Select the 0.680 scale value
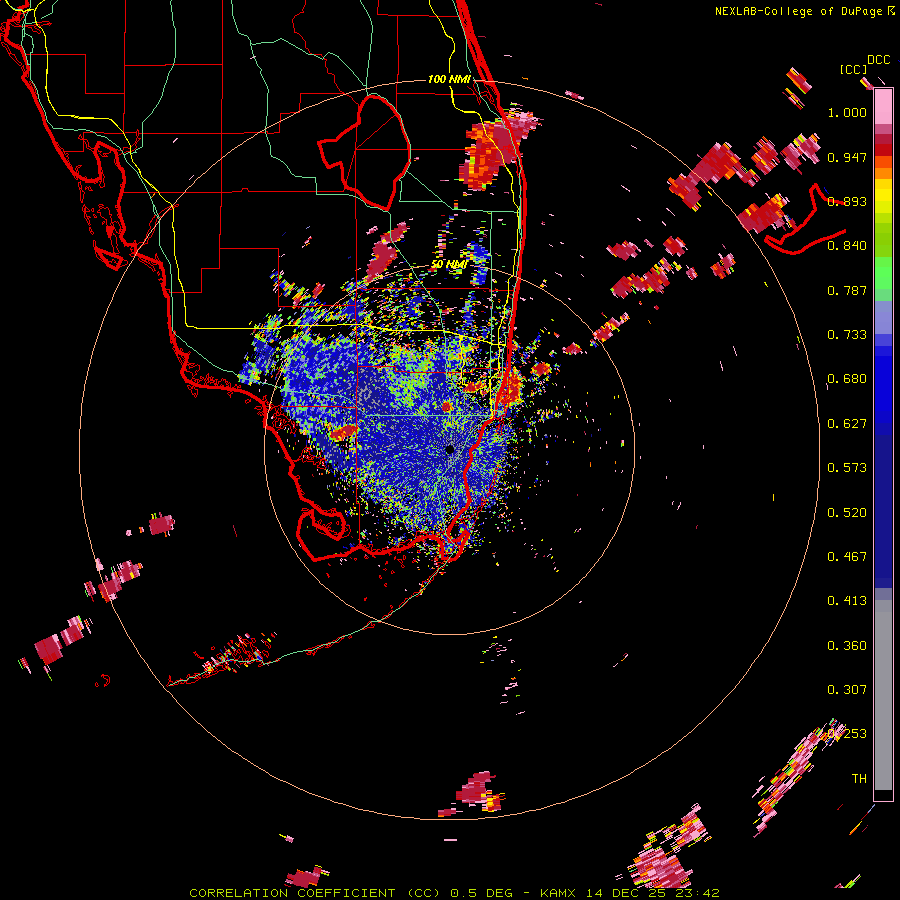Image resolution: width=900 pixels, height=900 pixels. [x=847, y=379]
